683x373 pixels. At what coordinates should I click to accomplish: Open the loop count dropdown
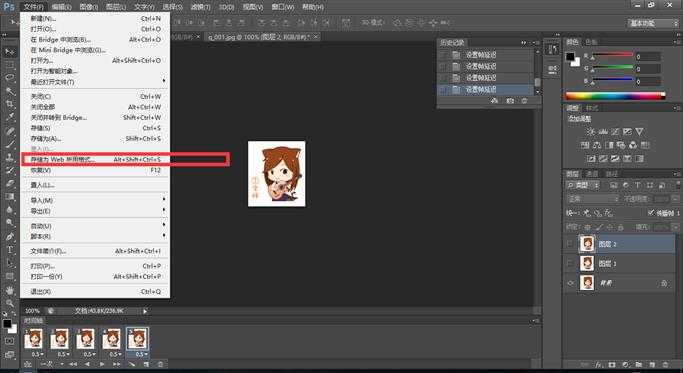point(51,364)
